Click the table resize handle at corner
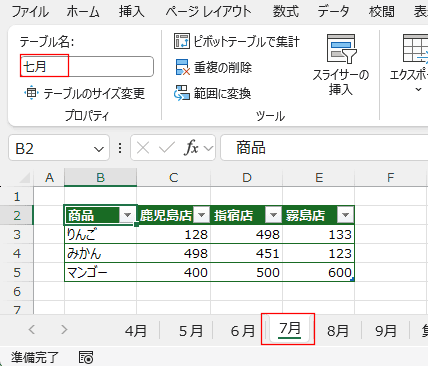Image resolution: width=428 pixels, height=366 pixels. tap(352, 279)
